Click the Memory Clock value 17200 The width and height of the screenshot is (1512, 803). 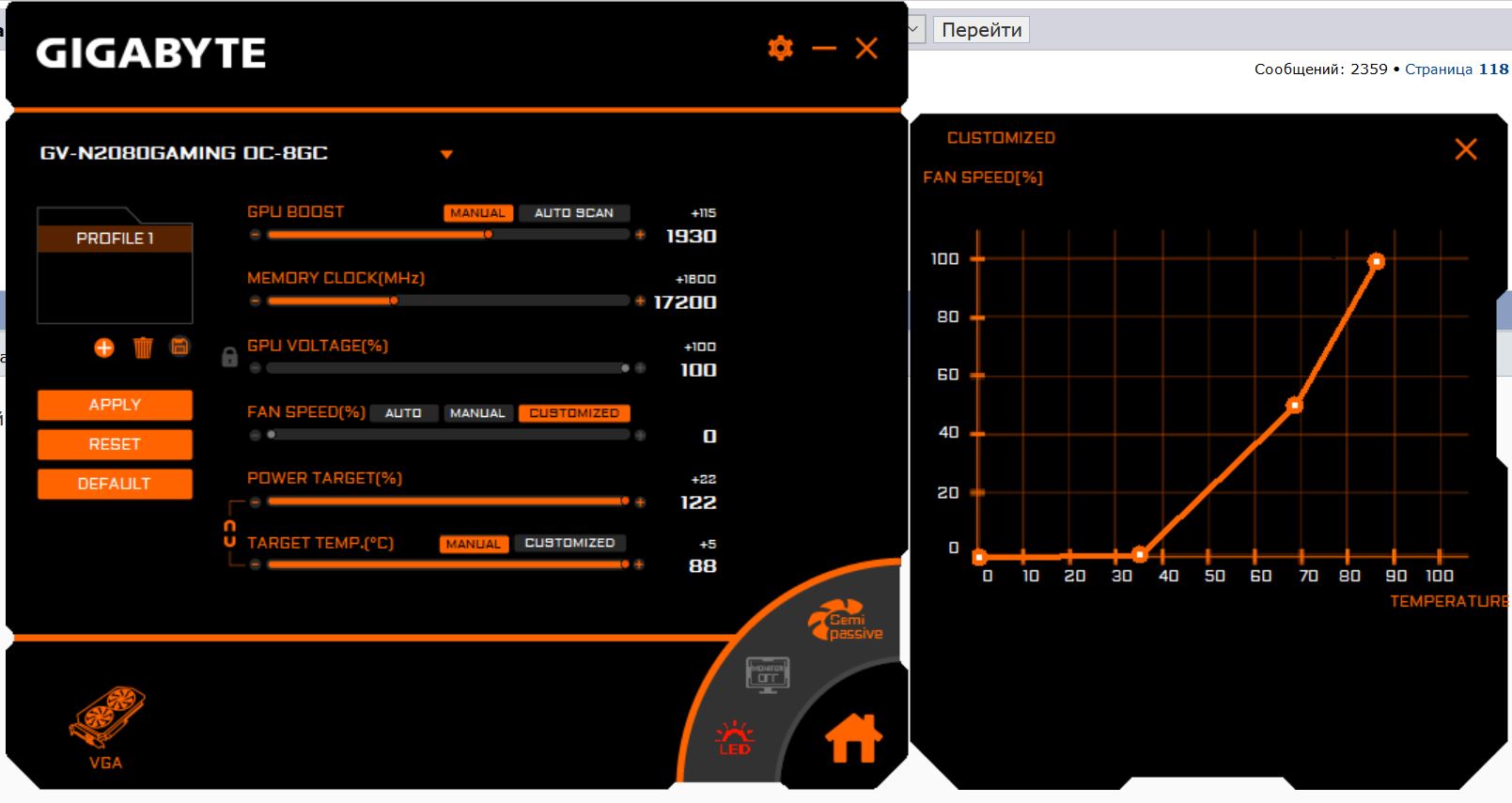point(685,302)
